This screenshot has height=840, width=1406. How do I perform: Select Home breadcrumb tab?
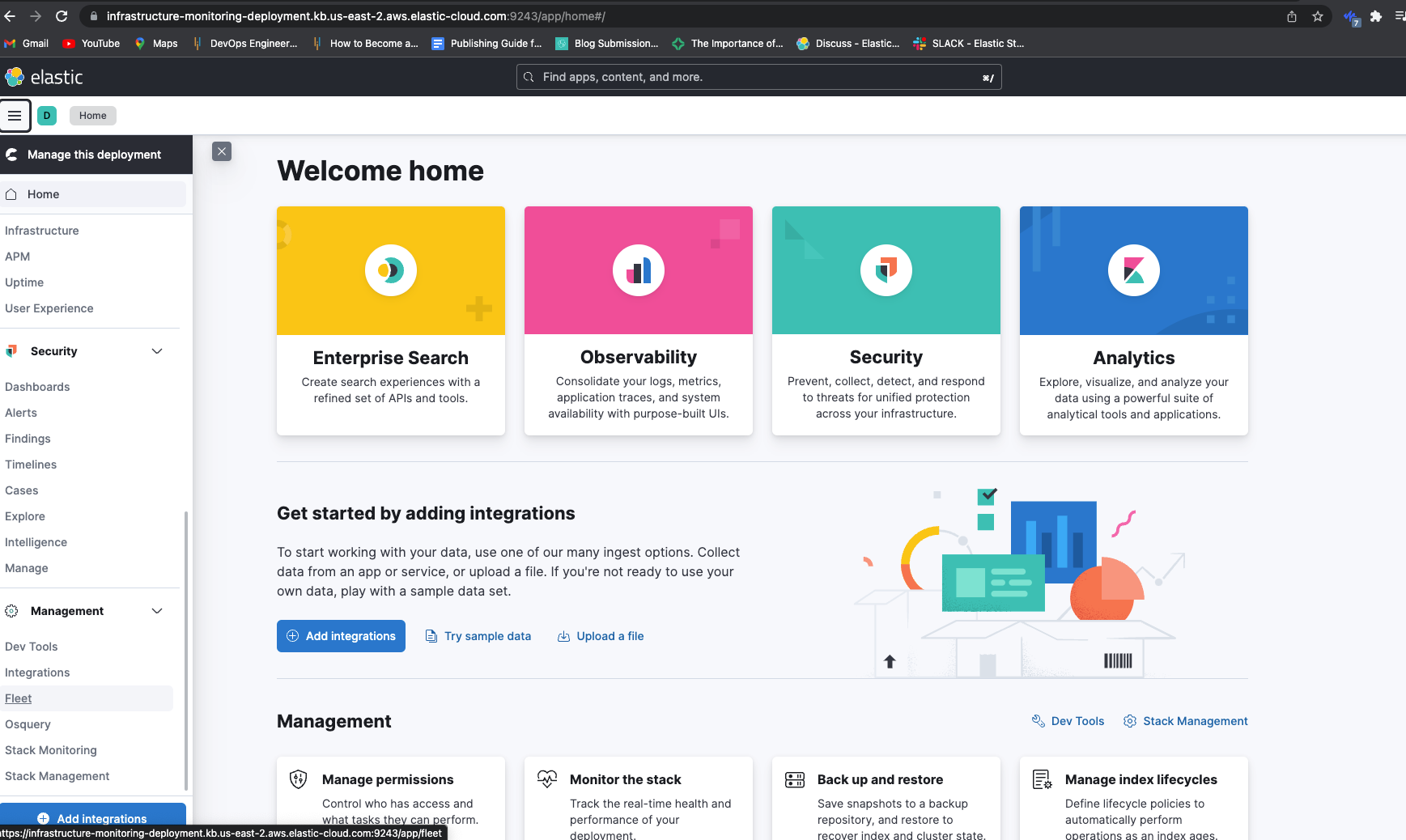click(x=93, y=116)
